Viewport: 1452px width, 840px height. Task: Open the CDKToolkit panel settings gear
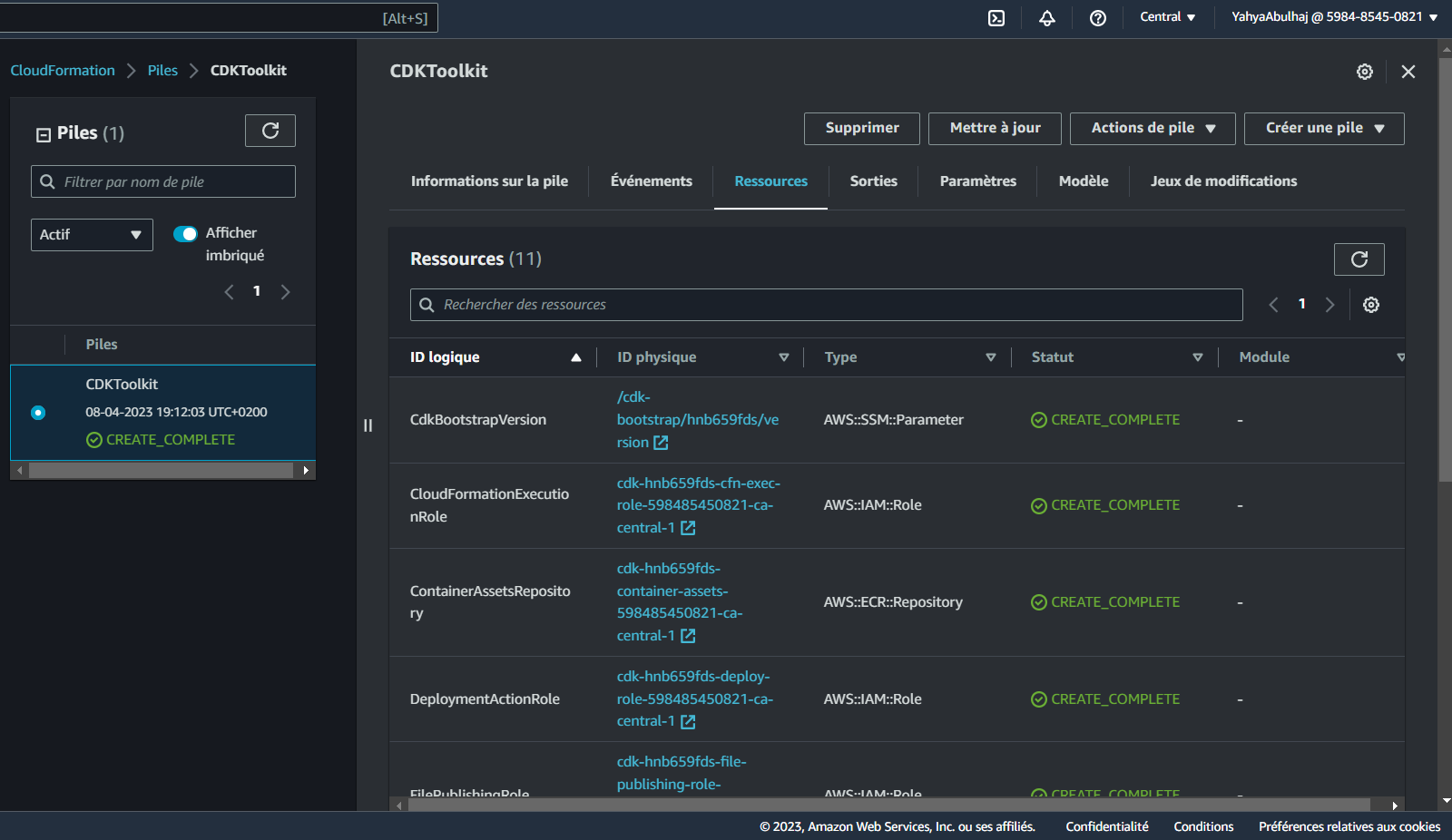(1365, 72)
